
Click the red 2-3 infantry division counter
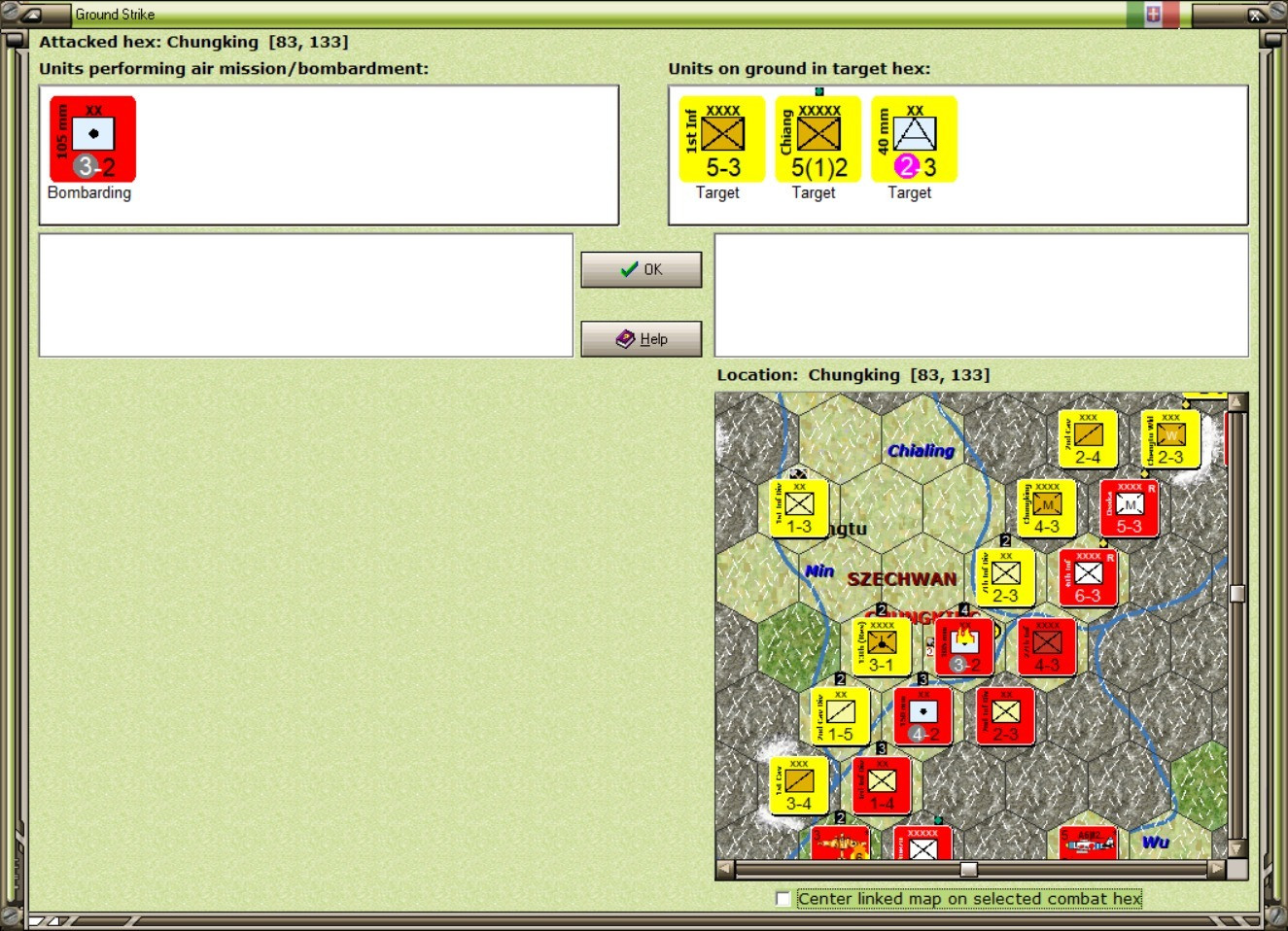click(1005, 716)
